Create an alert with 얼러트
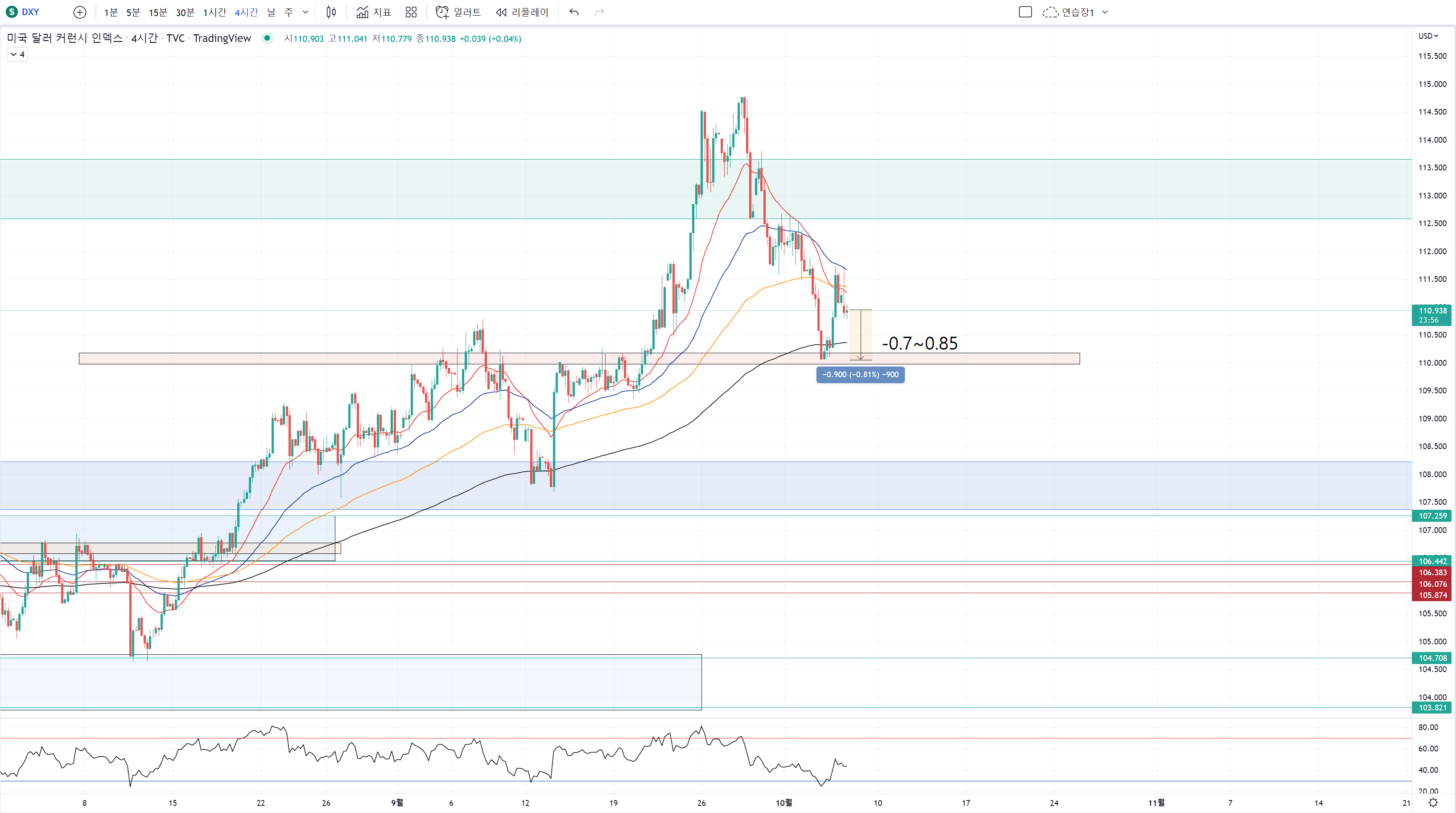The image size is (1456, 813). [x=458, y=12]
